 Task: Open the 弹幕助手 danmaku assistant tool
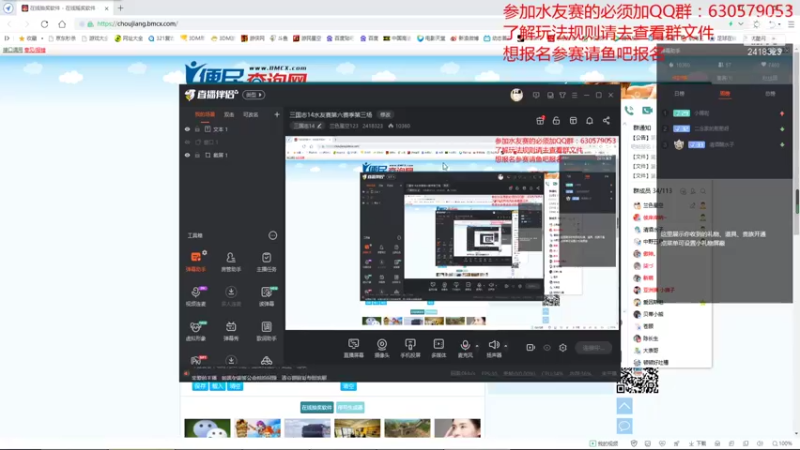(x=196, y=261)
